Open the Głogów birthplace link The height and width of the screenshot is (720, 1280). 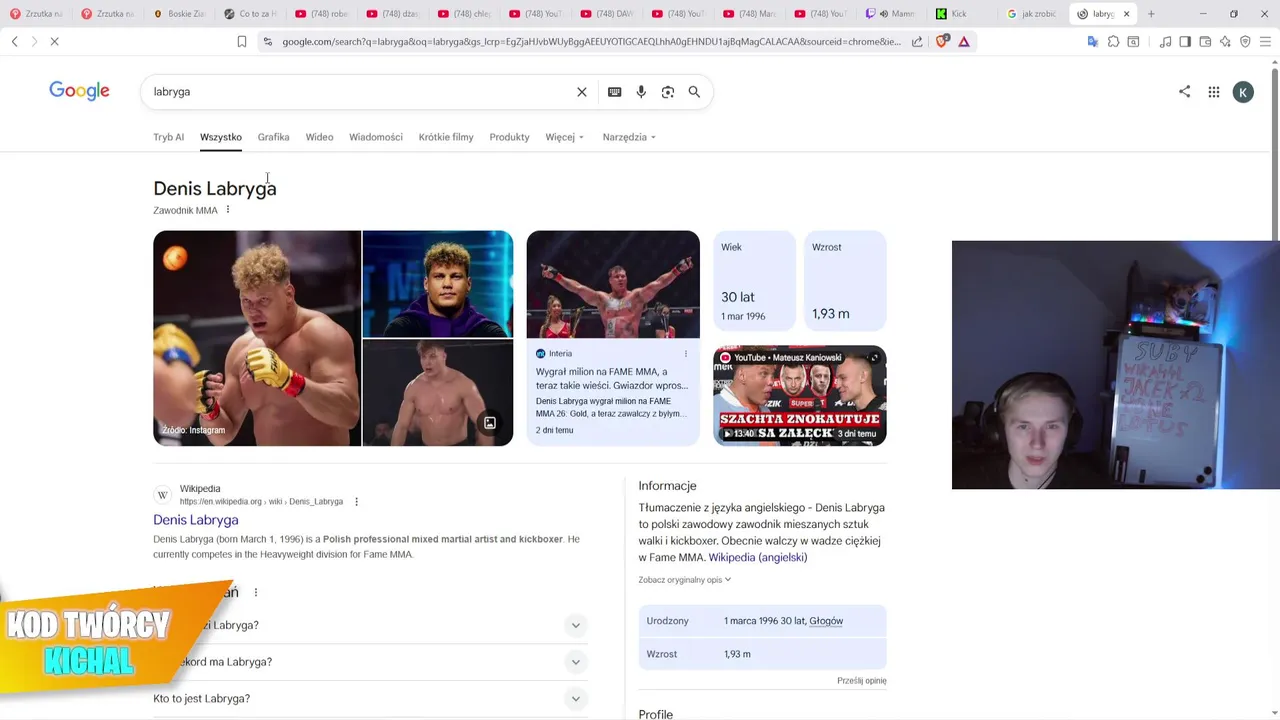point(826,621)
